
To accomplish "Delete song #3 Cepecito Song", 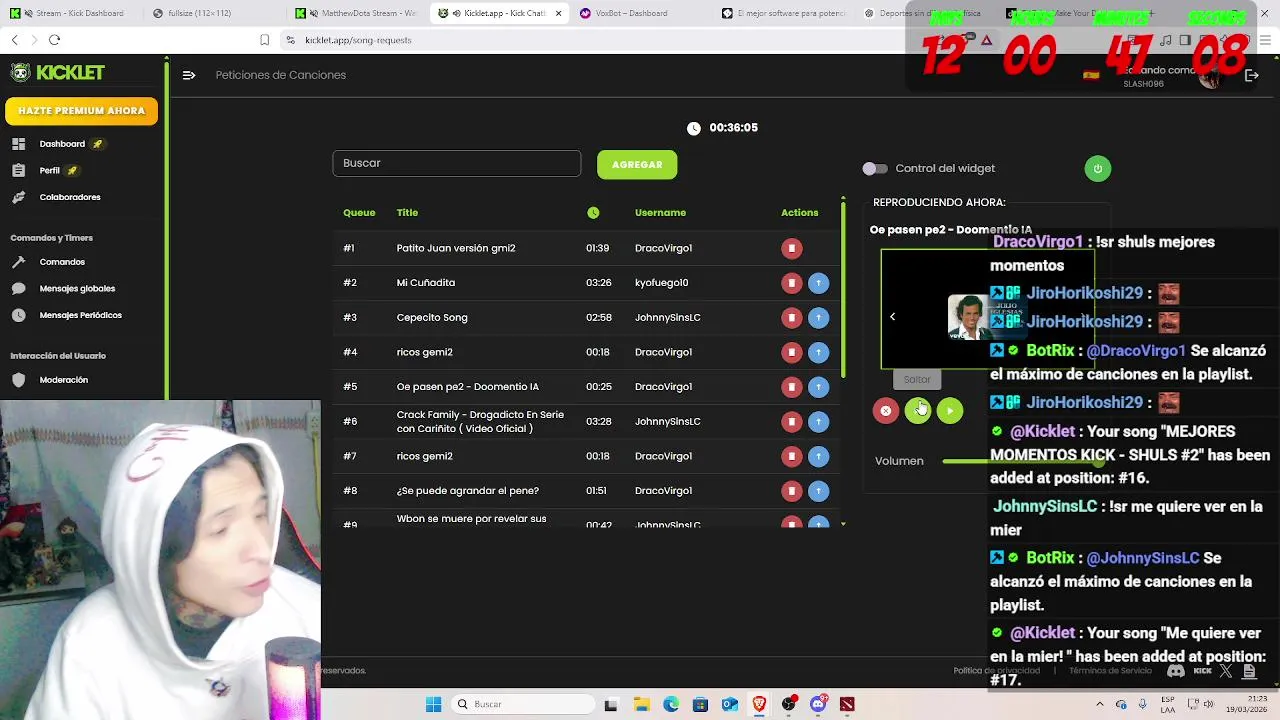I will pyautogui.click(x=791, y=318).
